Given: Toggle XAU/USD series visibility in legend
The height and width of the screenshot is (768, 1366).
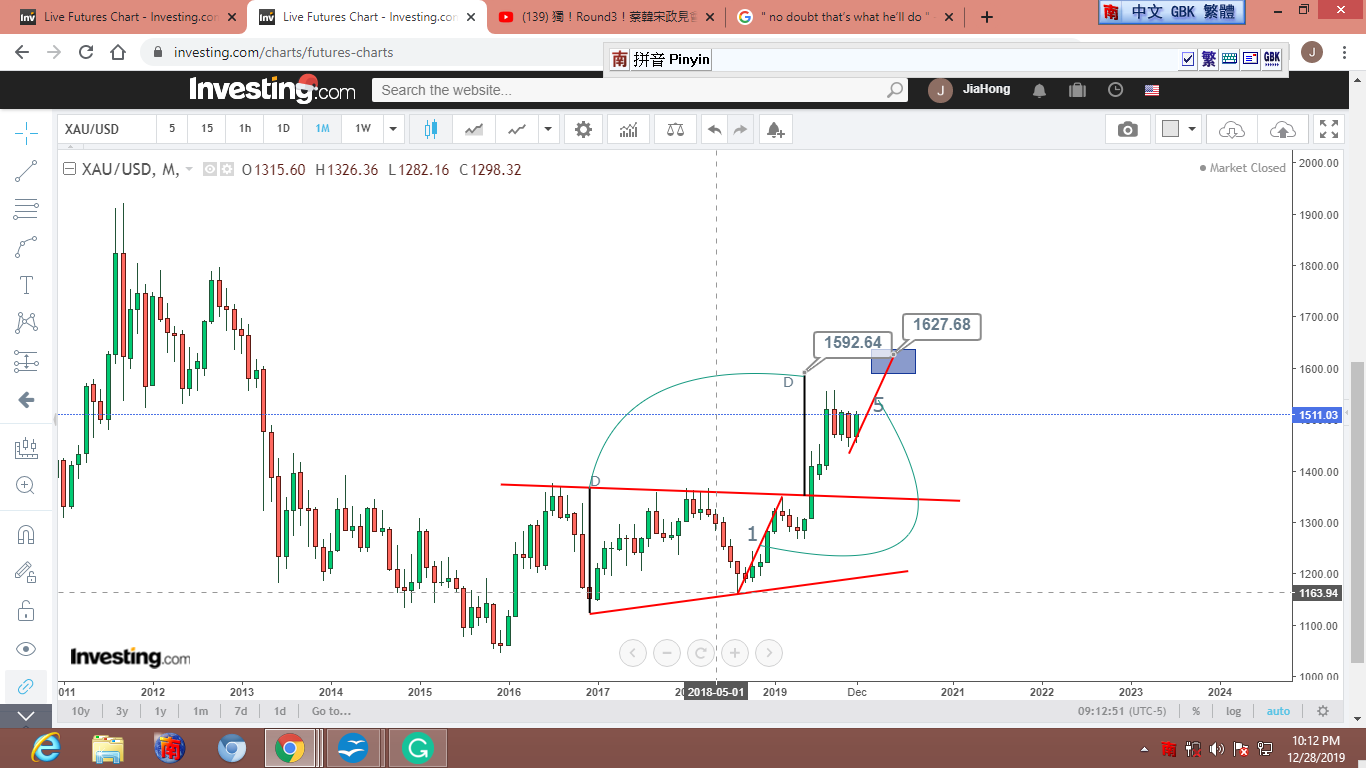Looking at the screenshot, I should click(210, 169).
